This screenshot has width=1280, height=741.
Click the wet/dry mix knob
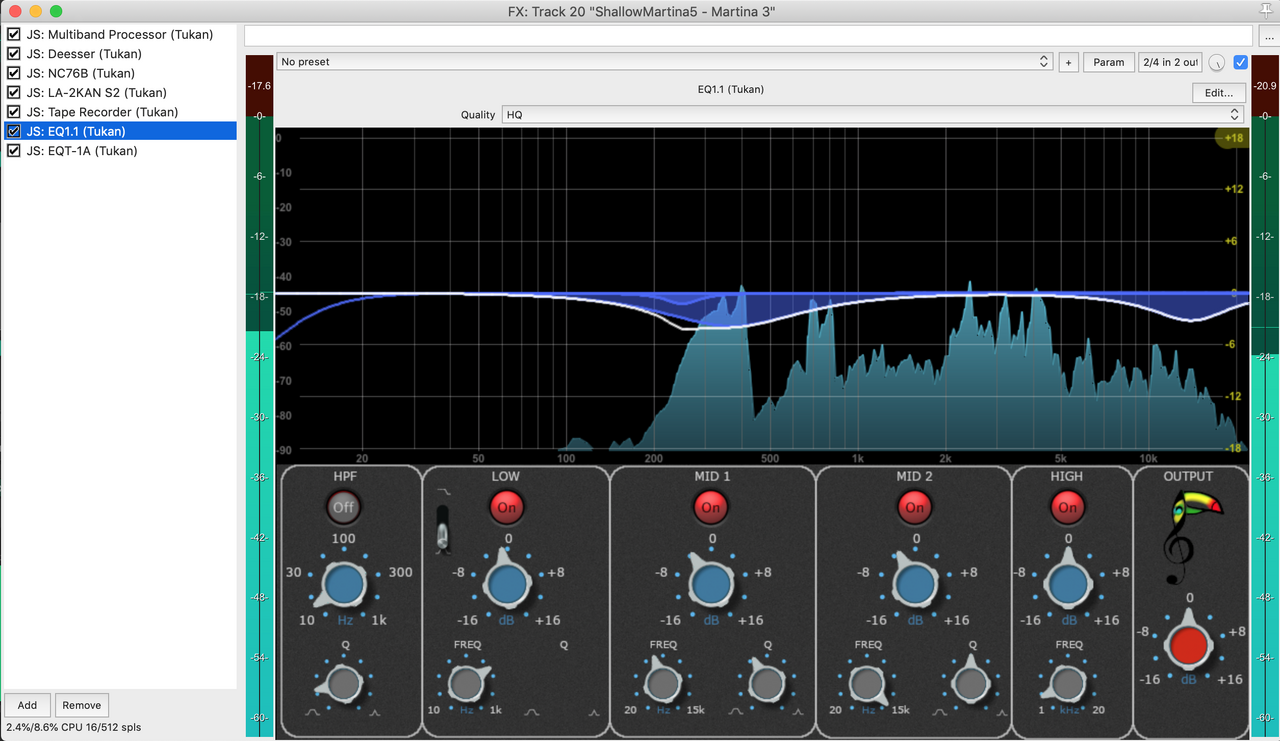[1217, 62]
